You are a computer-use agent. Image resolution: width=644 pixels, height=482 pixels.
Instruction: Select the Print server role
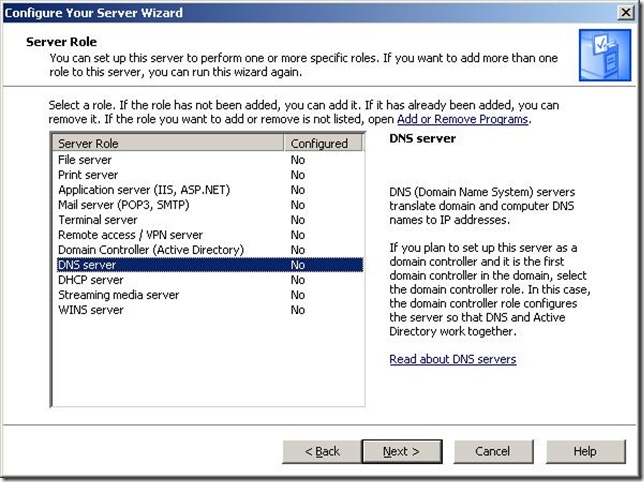coord(88,175)
